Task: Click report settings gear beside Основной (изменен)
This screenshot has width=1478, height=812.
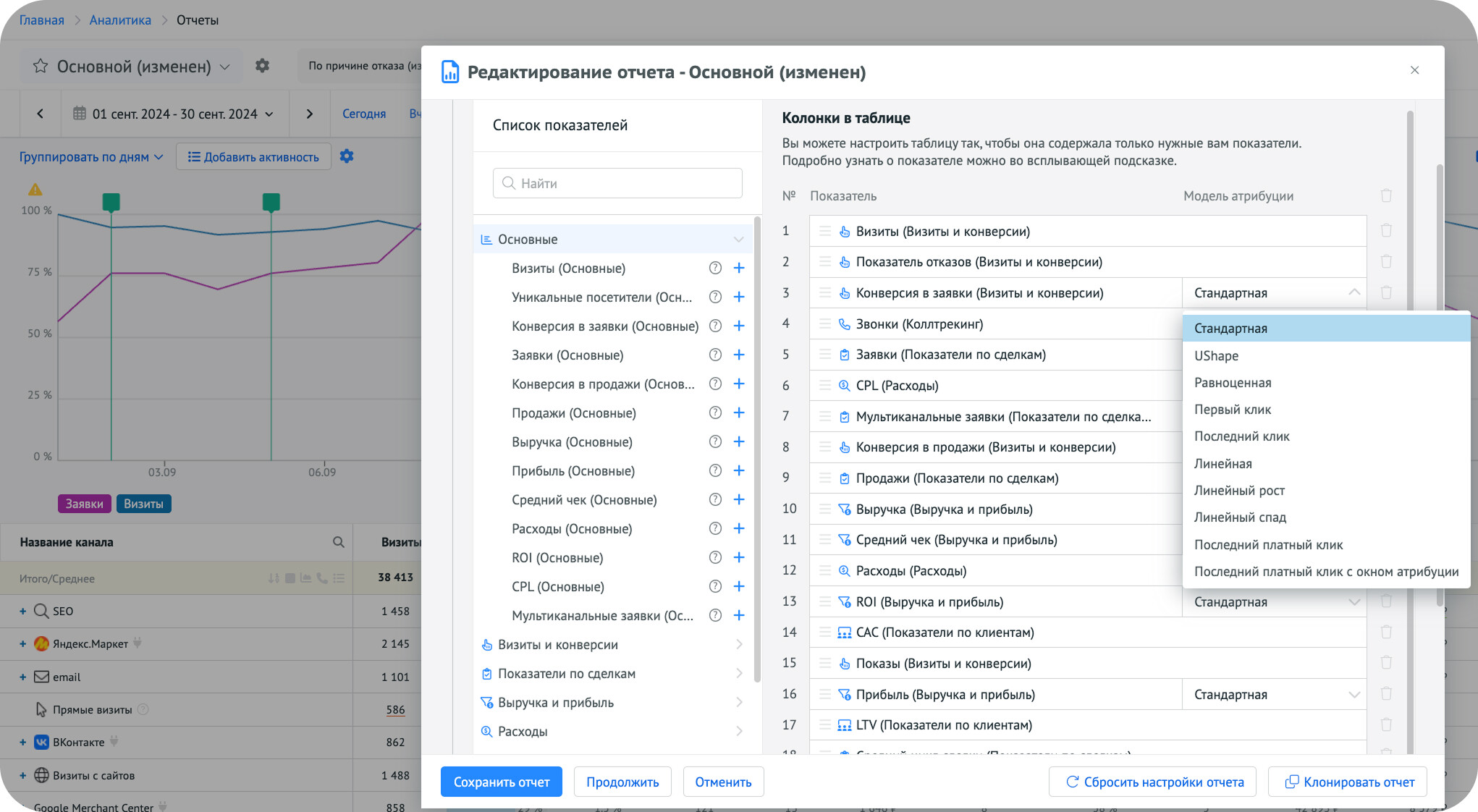Action: coord(262,66)
